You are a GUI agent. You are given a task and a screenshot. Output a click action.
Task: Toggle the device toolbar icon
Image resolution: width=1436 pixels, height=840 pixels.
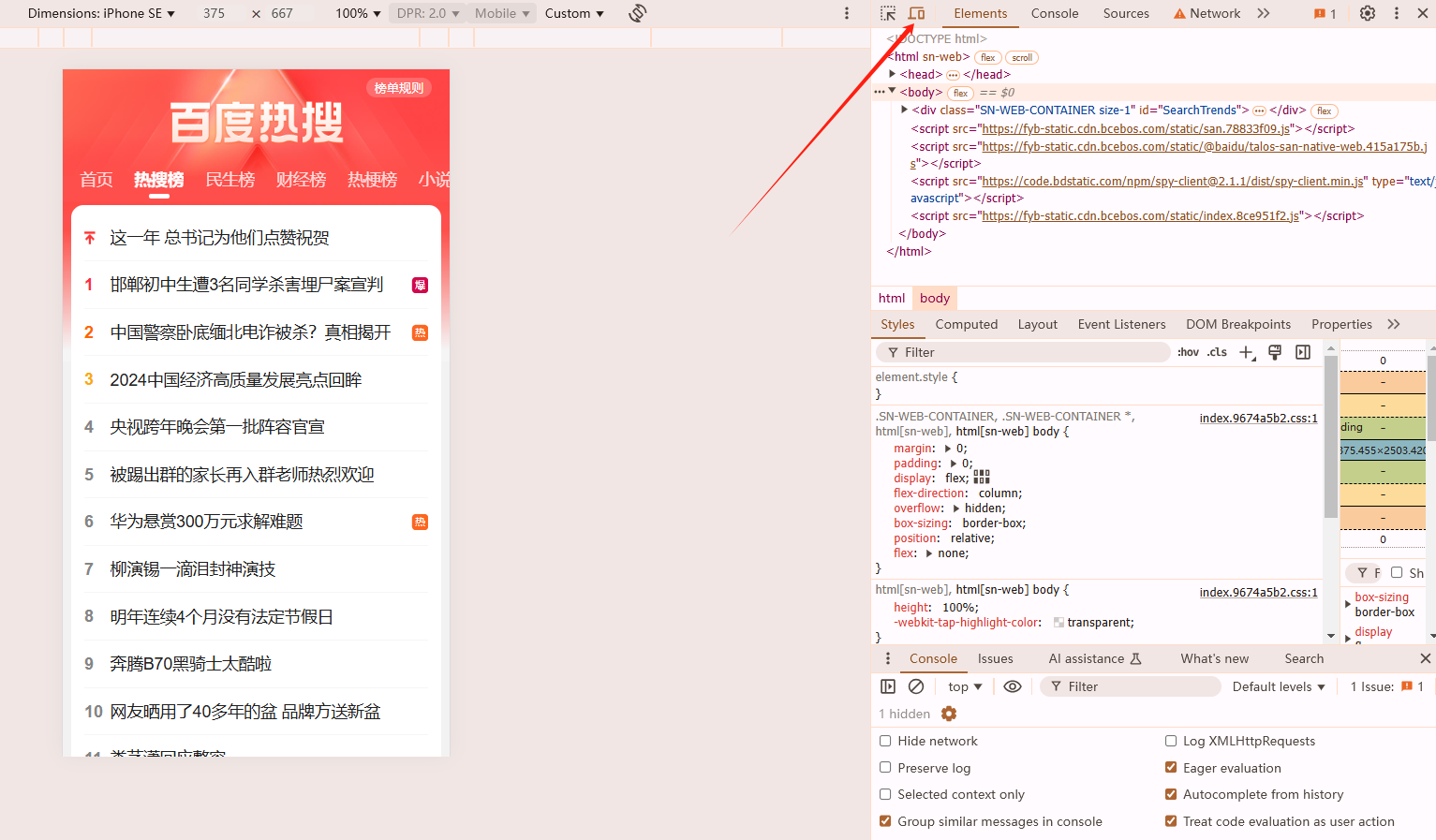[x=916, y=13]
